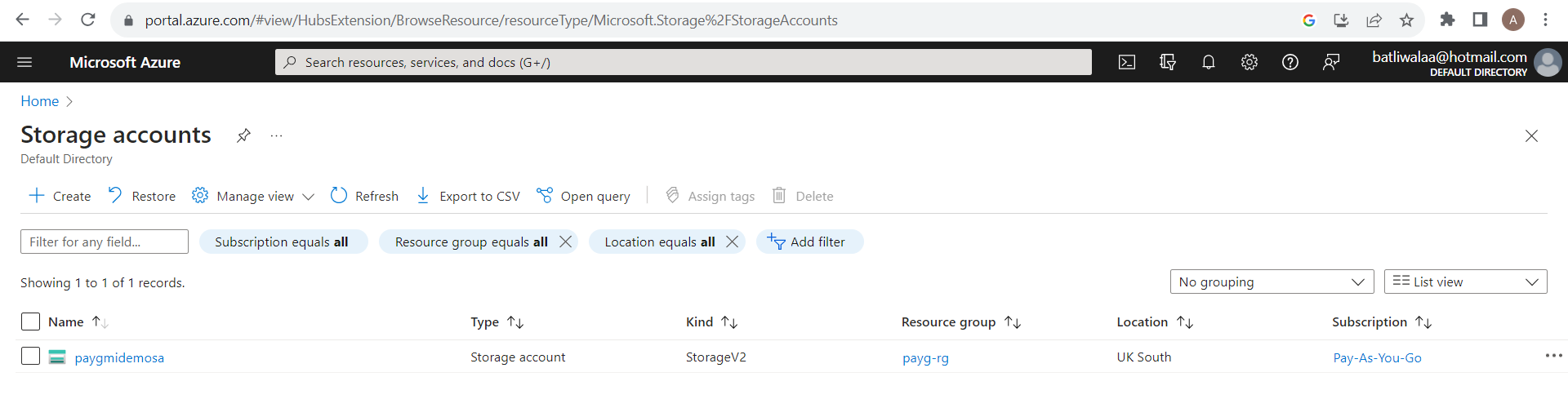Open the Help question mark icon

[x=1290, y=63]
